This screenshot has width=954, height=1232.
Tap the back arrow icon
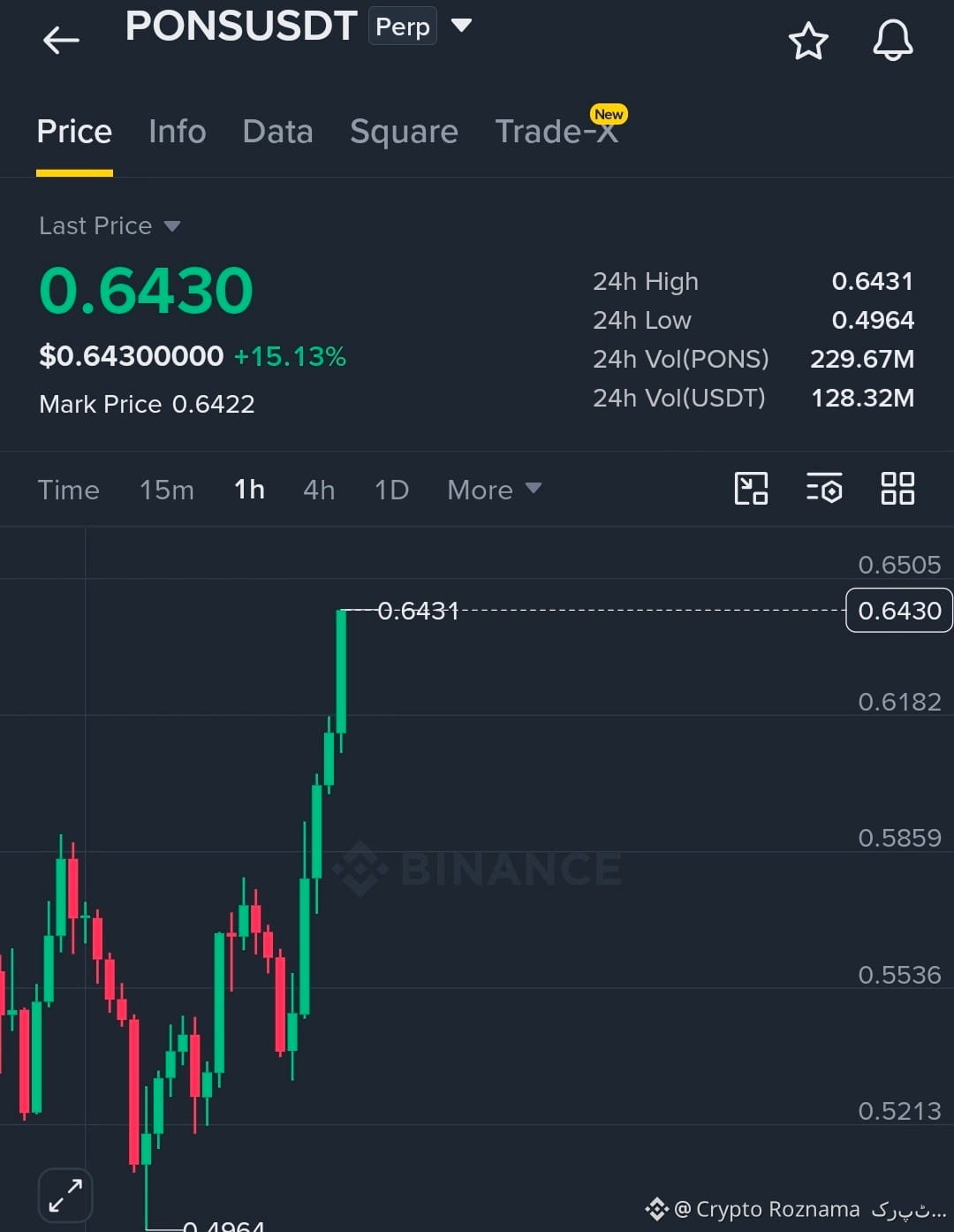click(x=61, y=40)
